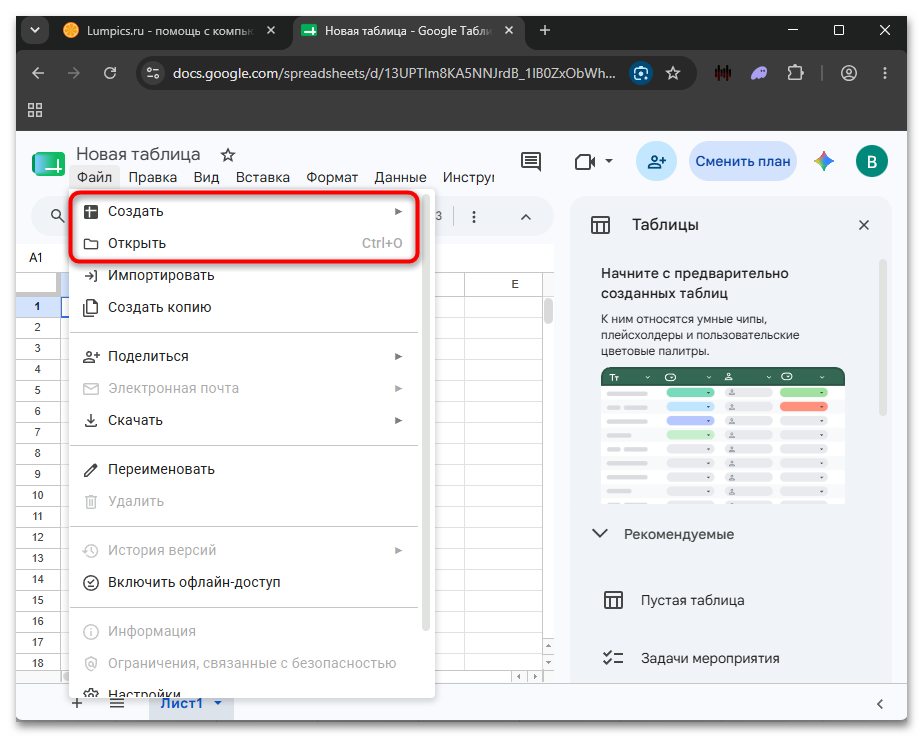Click the share people icon button
The width and height of the screenshot is (923, 738).
tap(656, 161)
